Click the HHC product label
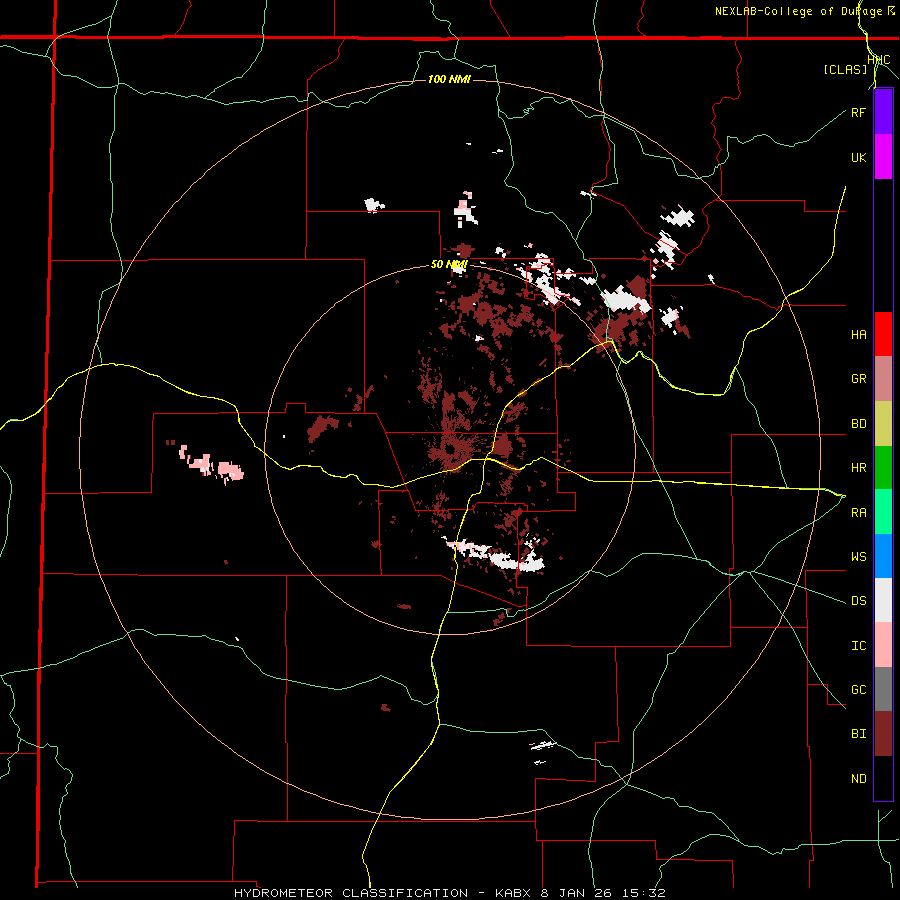This screenshot has width=900, height=900. coord(879,60)
